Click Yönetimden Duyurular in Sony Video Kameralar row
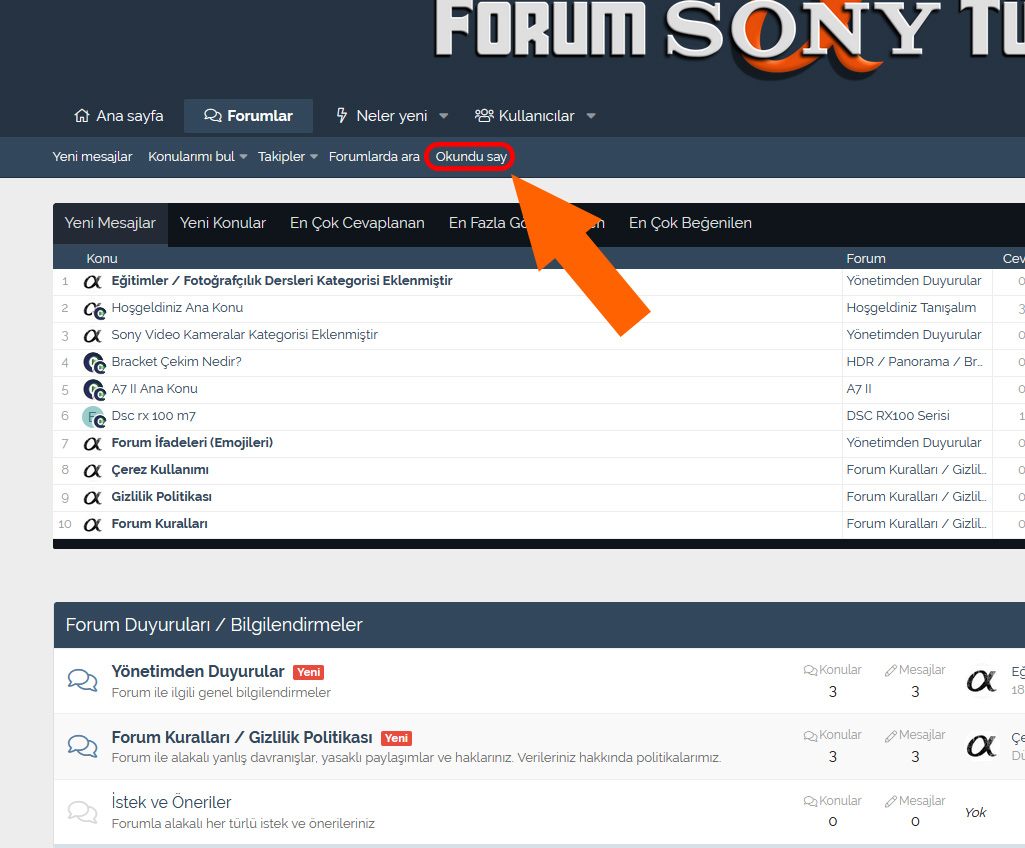Viewport: 1025px width, 848px height. click(914, 335)
